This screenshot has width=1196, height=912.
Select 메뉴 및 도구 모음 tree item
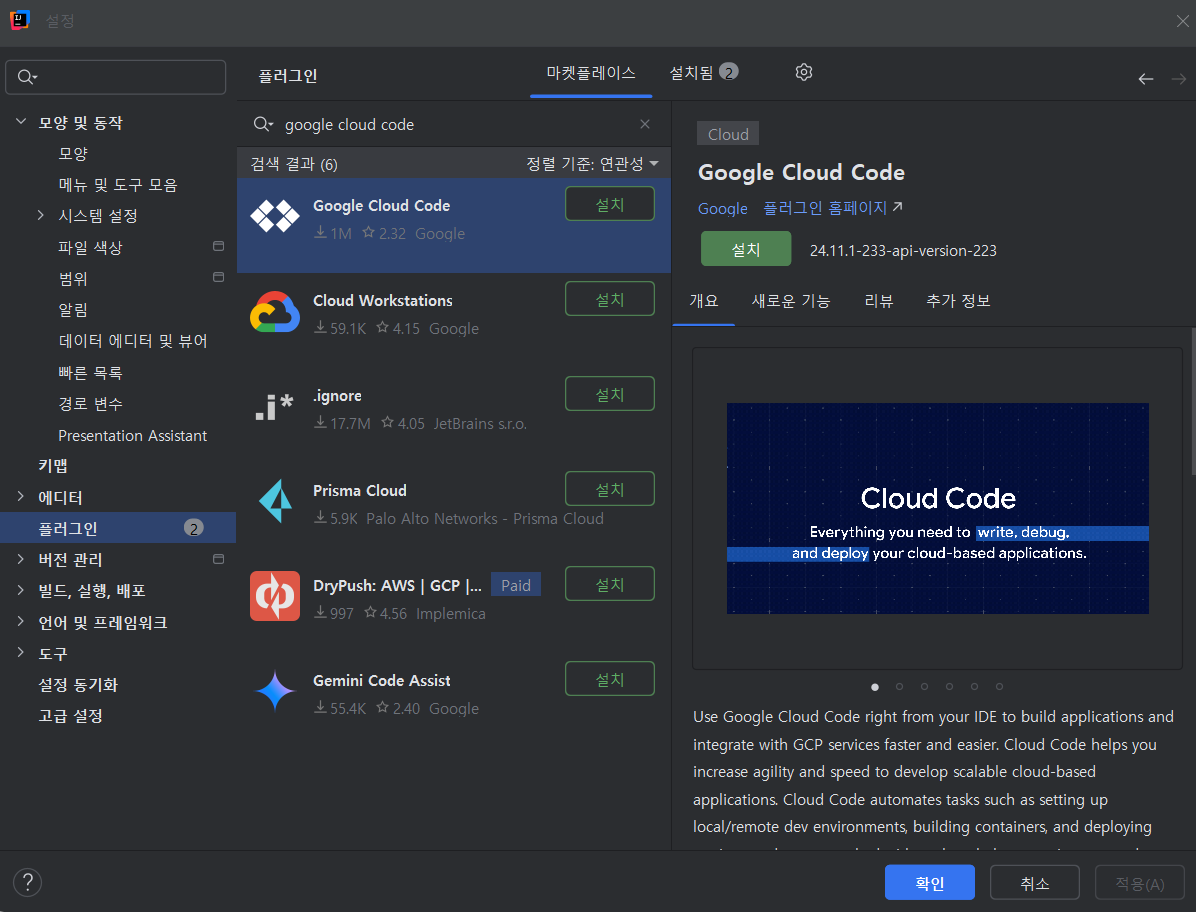[x=117, y=185]
